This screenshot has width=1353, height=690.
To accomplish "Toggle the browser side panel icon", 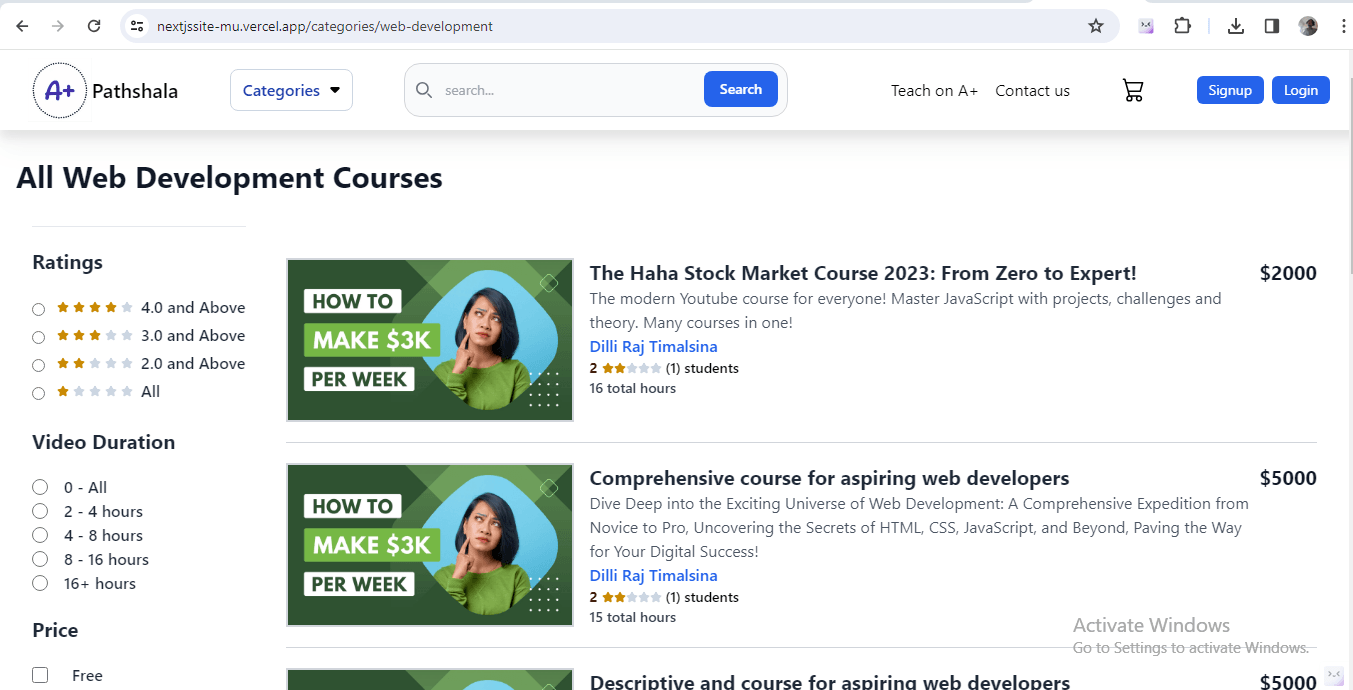I will [1272, 26].
